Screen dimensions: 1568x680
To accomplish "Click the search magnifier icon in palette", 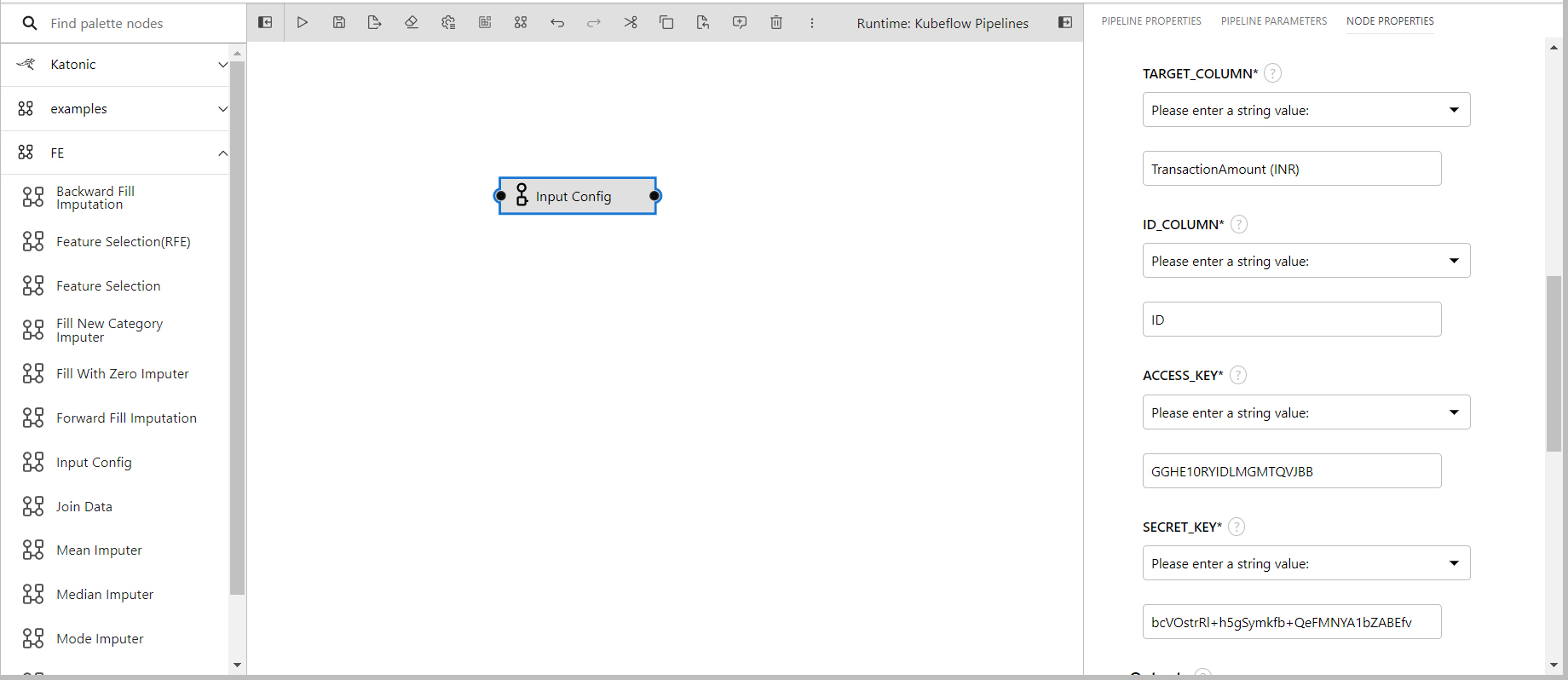I will click(x=30, y=23).
